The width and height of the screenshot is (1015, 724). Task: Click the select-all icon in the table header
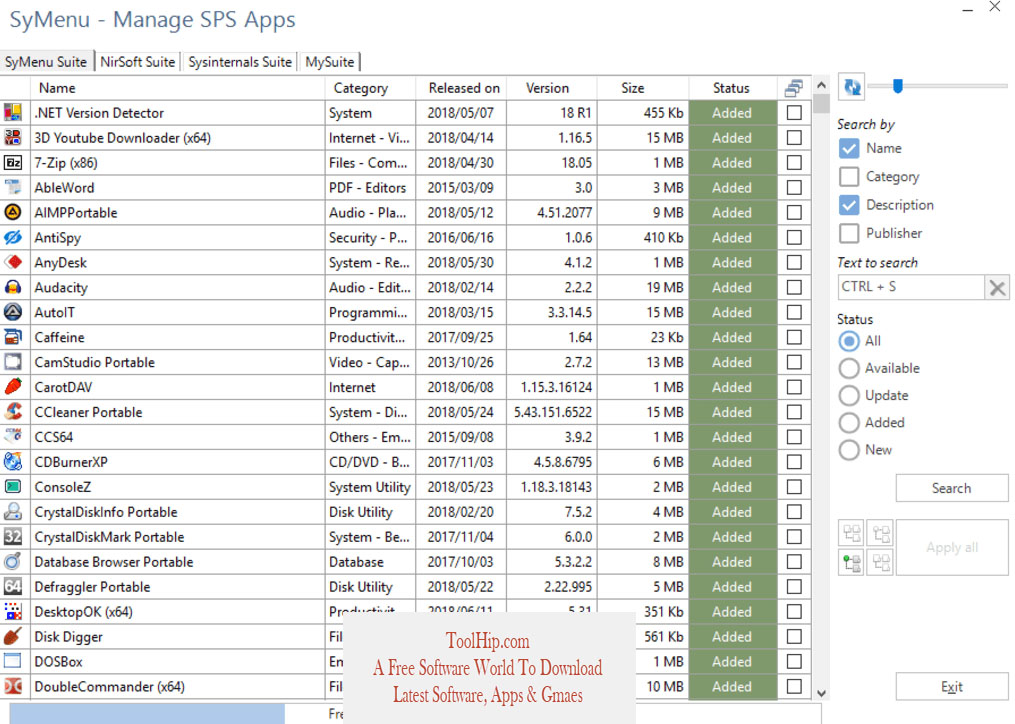794,87
